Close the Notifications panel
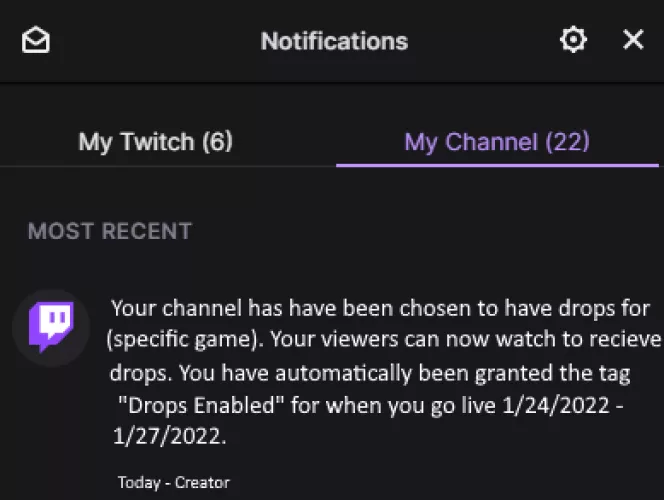The image size is (664, 500). click(x=633, y=40)
